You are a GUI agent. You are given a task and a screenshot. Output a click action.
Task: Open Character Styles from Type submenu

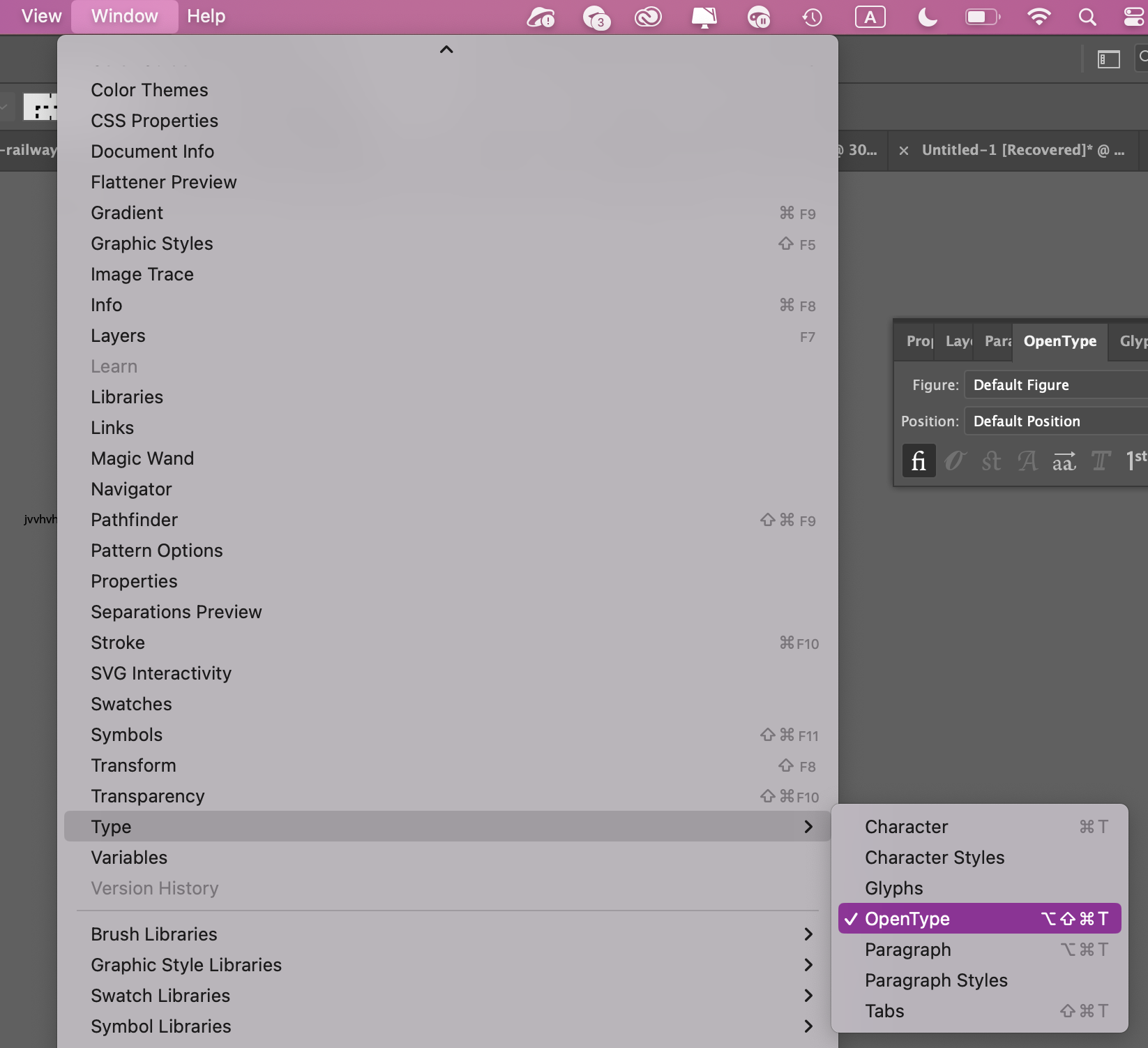pyautogui.click(x=935, y=858)
